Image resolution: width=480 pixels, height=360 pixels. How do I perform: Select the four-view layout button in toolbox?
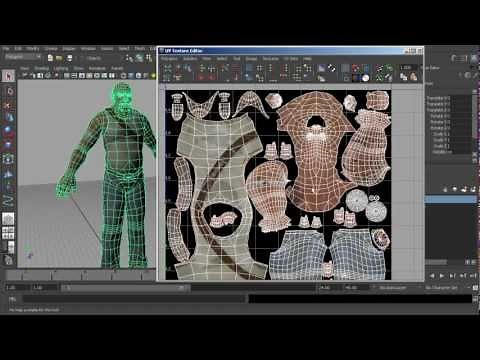[x=8, y=232]
